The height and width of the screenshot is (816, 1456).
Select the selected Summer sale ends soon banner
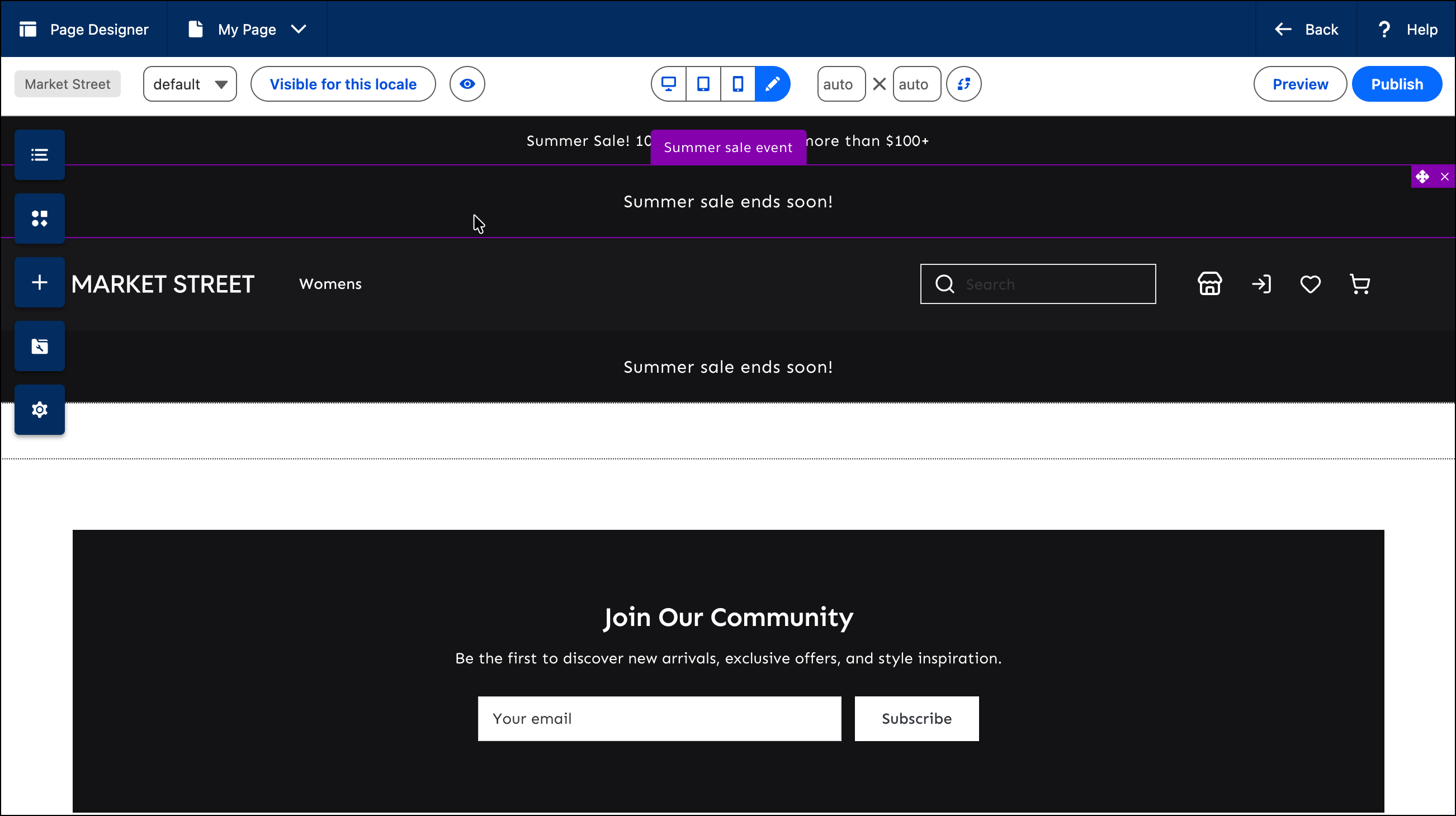tap(728, 202)
